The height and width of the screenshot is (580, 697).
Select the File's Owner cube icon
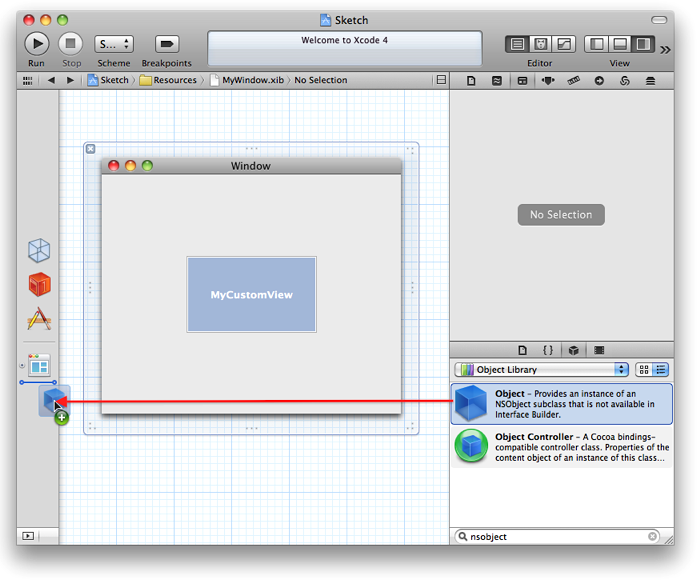pyautogui.click(x=39, y=250)
